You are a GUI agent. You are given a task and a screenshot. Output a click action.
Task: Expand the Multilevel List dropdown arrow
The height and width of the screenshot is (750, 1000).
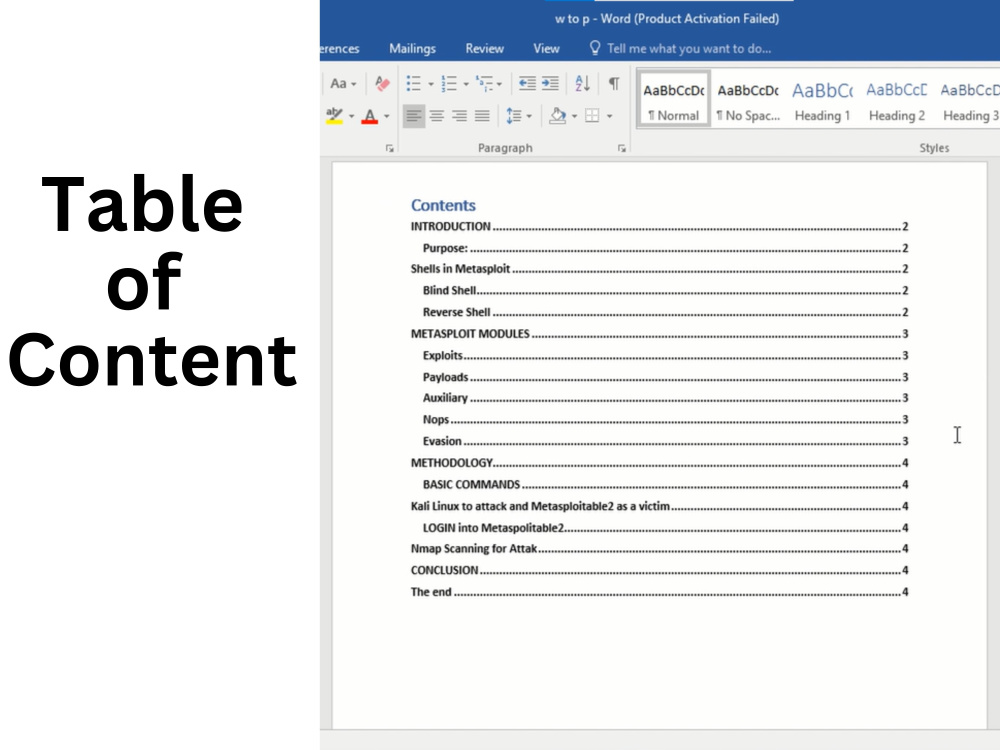pyautogui.click(x=499, y=84)
